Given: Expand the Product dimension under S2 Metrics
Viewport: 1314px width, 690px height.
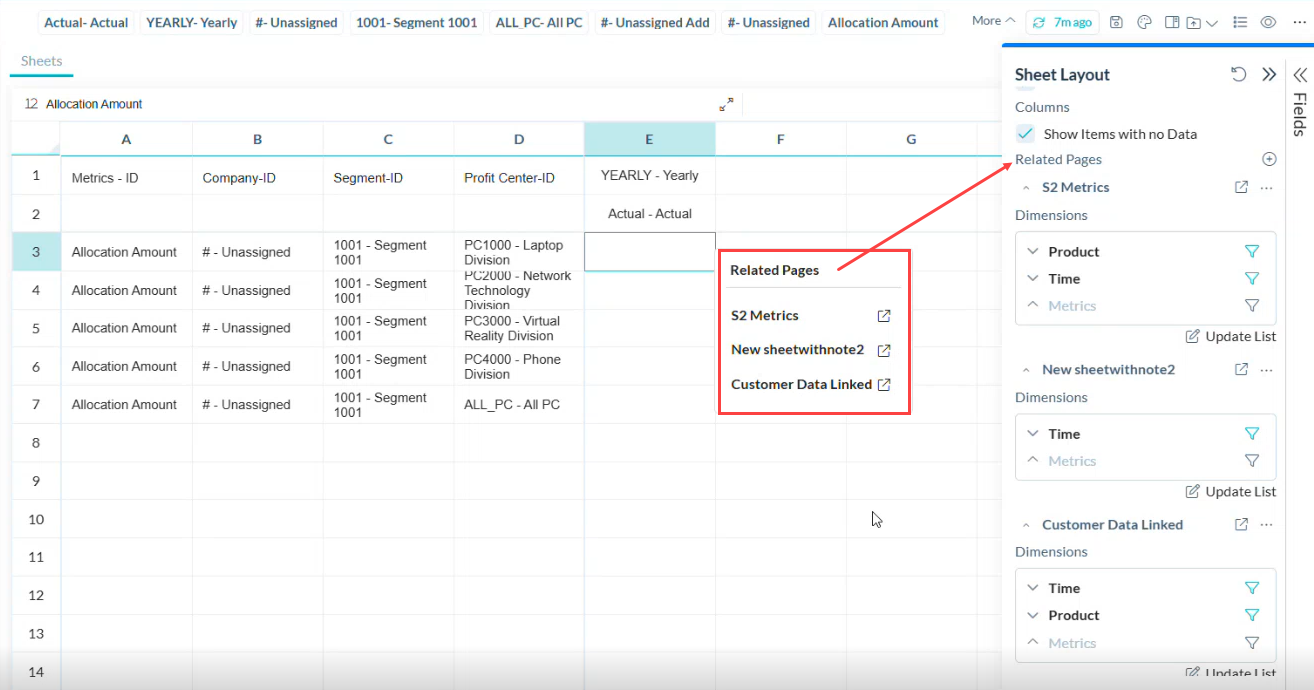Looking at the screenshot, I should [x=1032, y=252].
